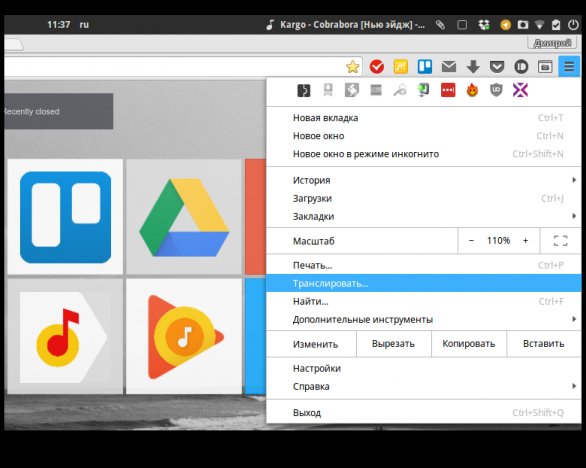Open Загрузки from the menu
586x468 pixels.
coord(424,198)
